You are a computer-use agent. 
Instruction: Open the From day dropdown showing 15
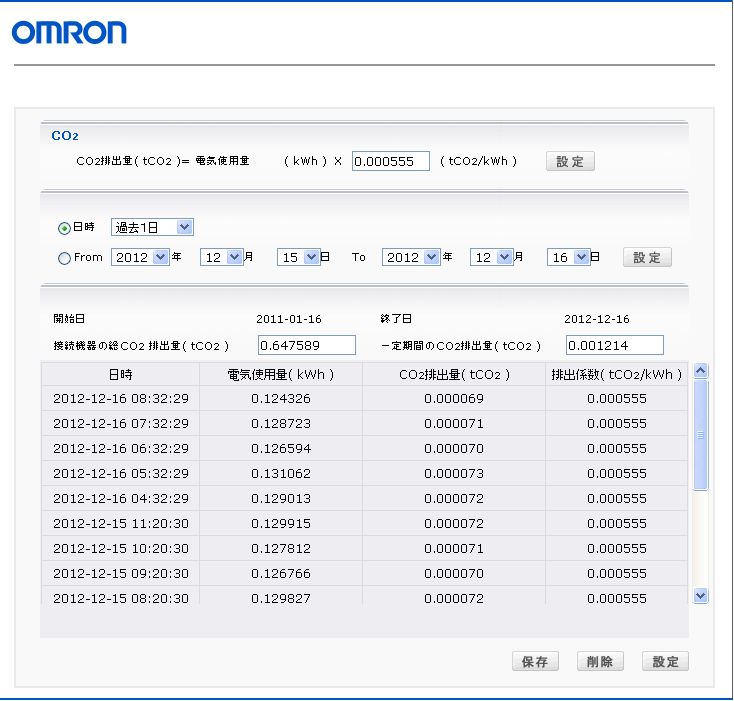tap(298, 257)
